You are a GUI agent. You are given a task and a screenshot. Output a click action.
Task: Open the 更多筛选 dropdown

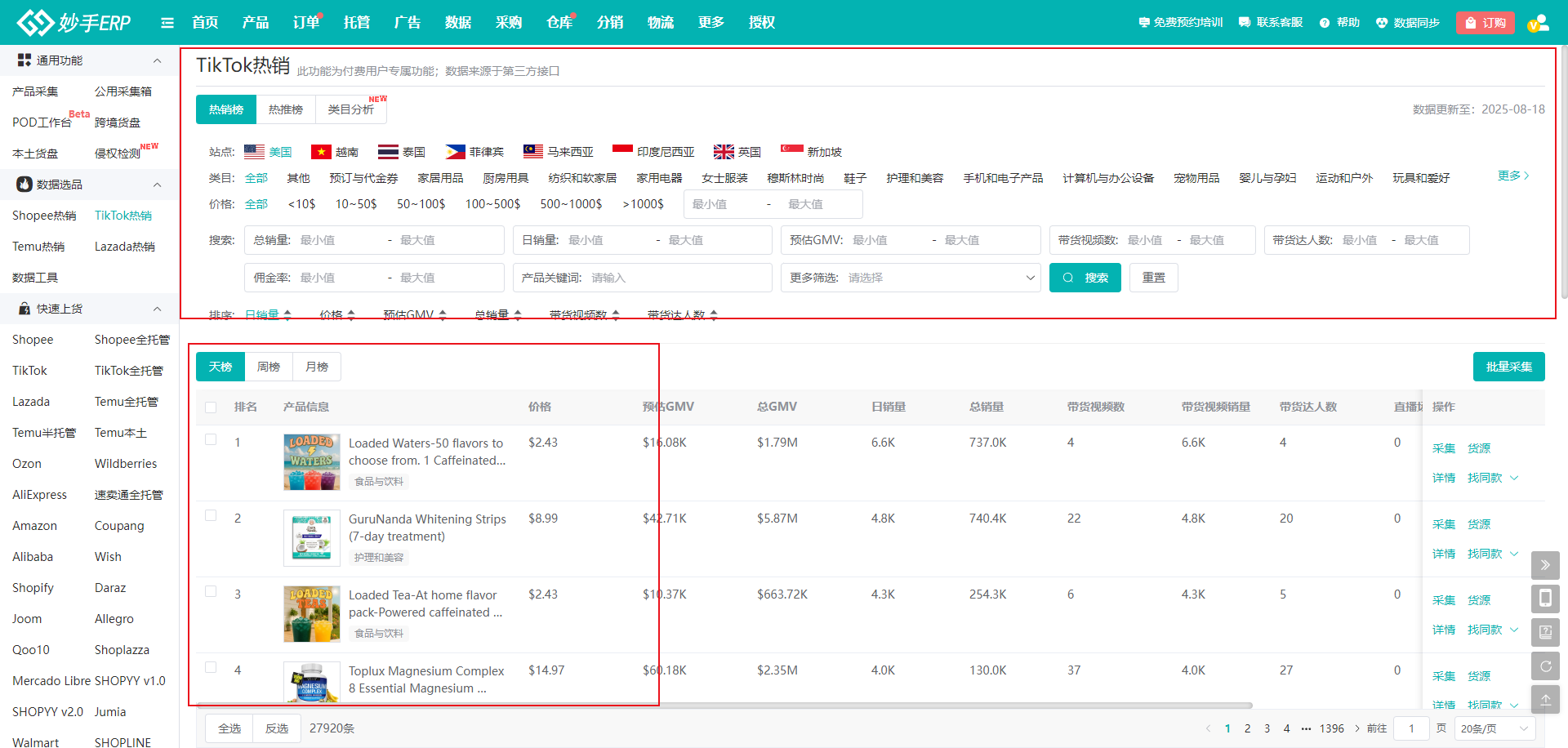pyautogui.click(x=911, y=278)
